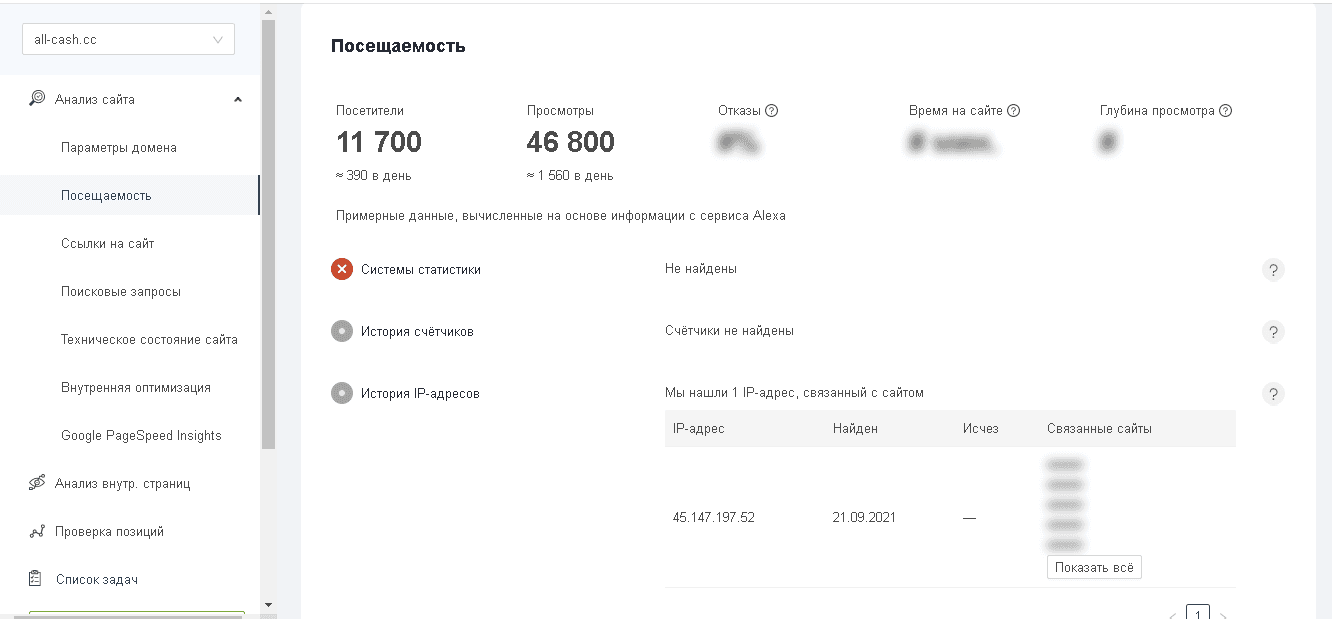The height and width of the screenshot is (619, 1332).
Task: Collapse the Анализ сайта section
Action: pyautogui.click(x=238, y=99)
